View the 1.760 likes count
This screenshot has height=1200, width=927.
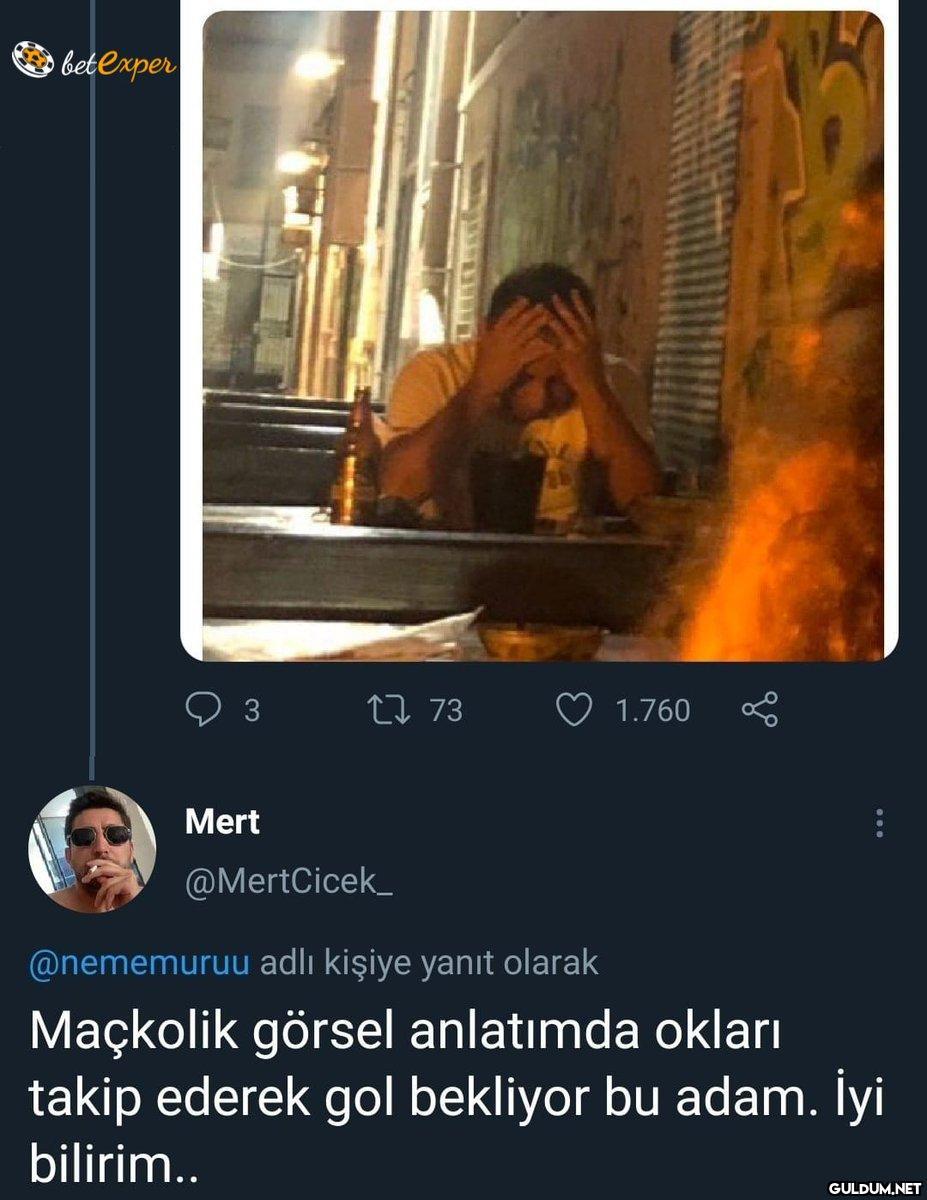click(x=652, y=710)
